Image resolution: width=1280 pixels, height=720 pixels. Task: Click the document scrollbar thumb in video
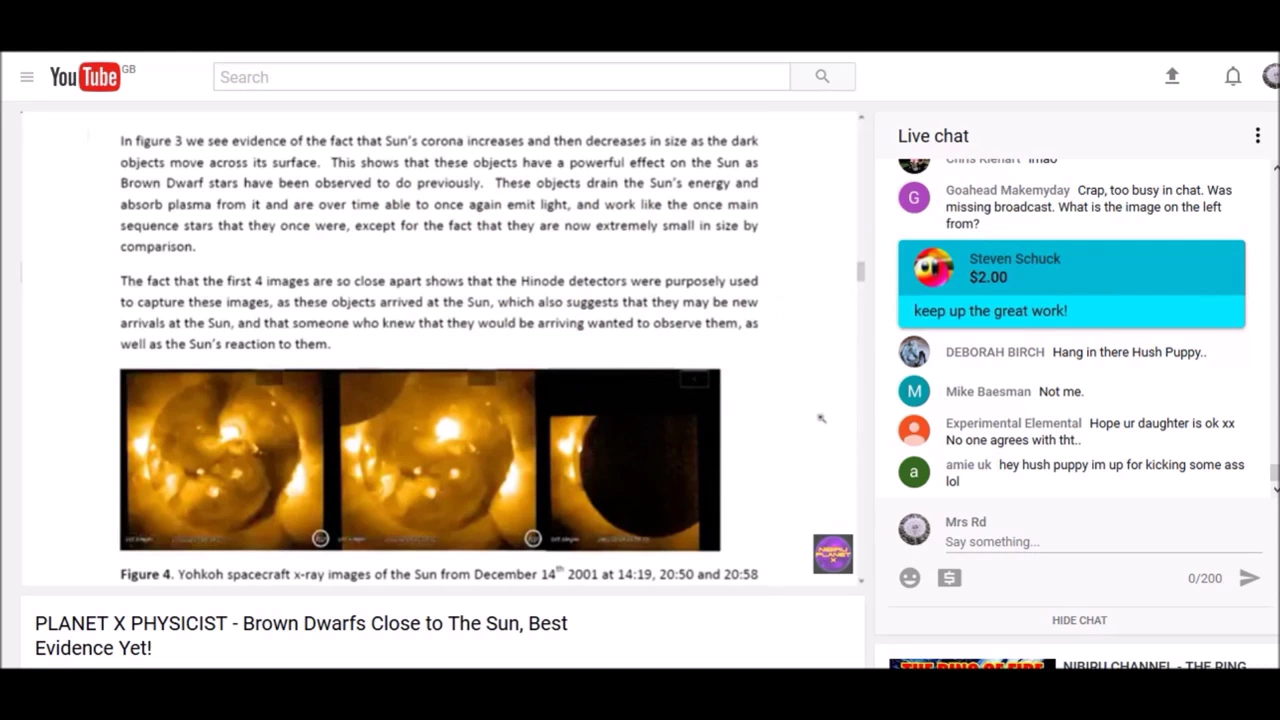[x=860, y=271]
